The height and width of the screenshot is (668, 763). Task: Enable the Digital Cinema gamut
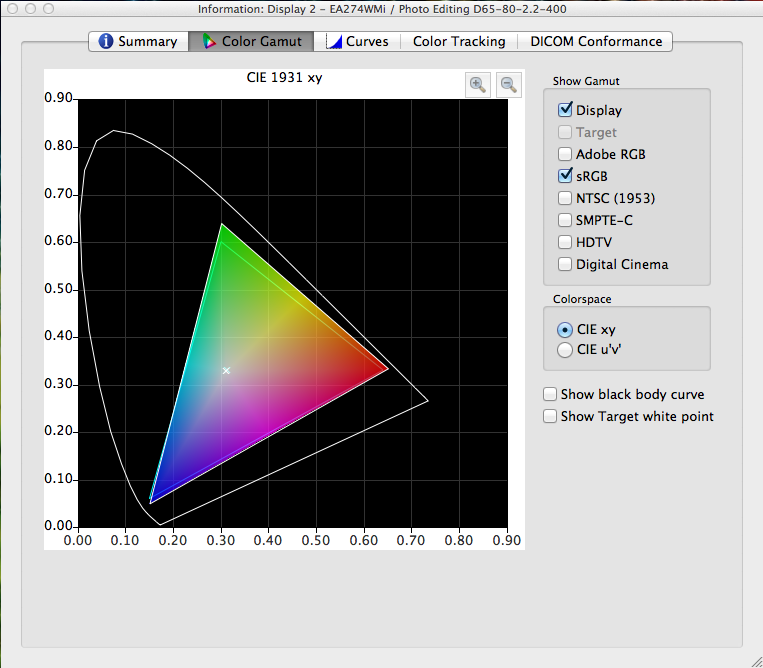click(x=565, y=264)
